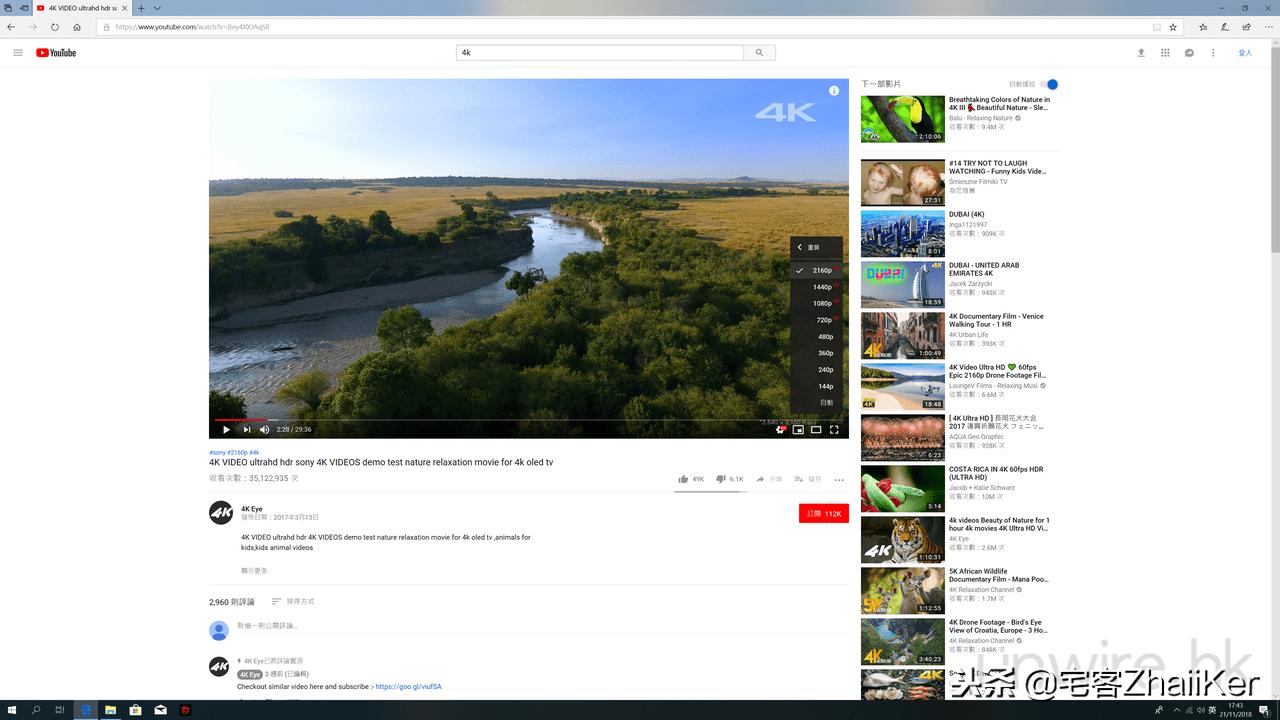
Task: Select 1080p quality
Action: pos(816,303)
